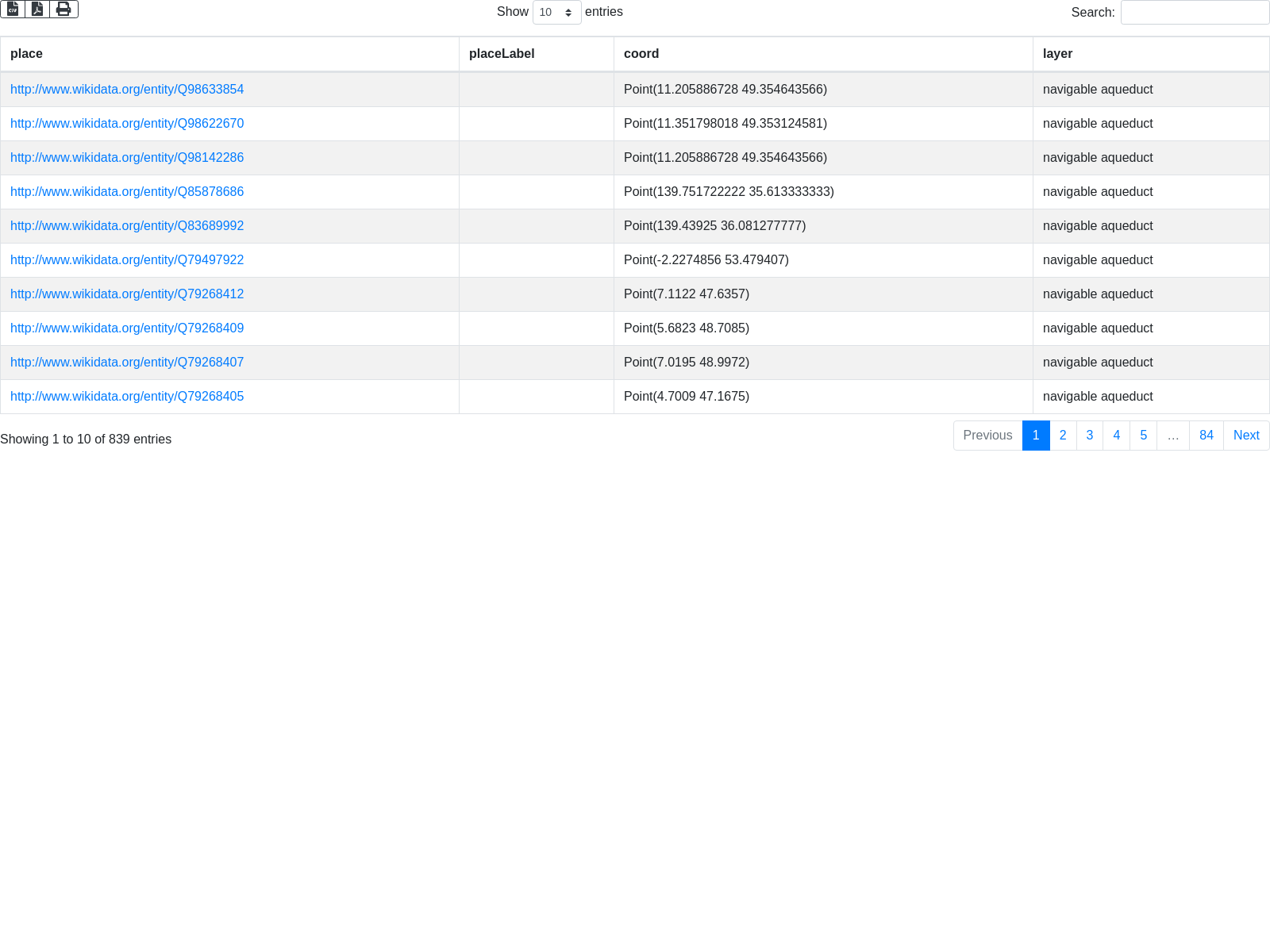
Task: Open Wikidata entity Q98633854 link
Action: click(127, 90)
